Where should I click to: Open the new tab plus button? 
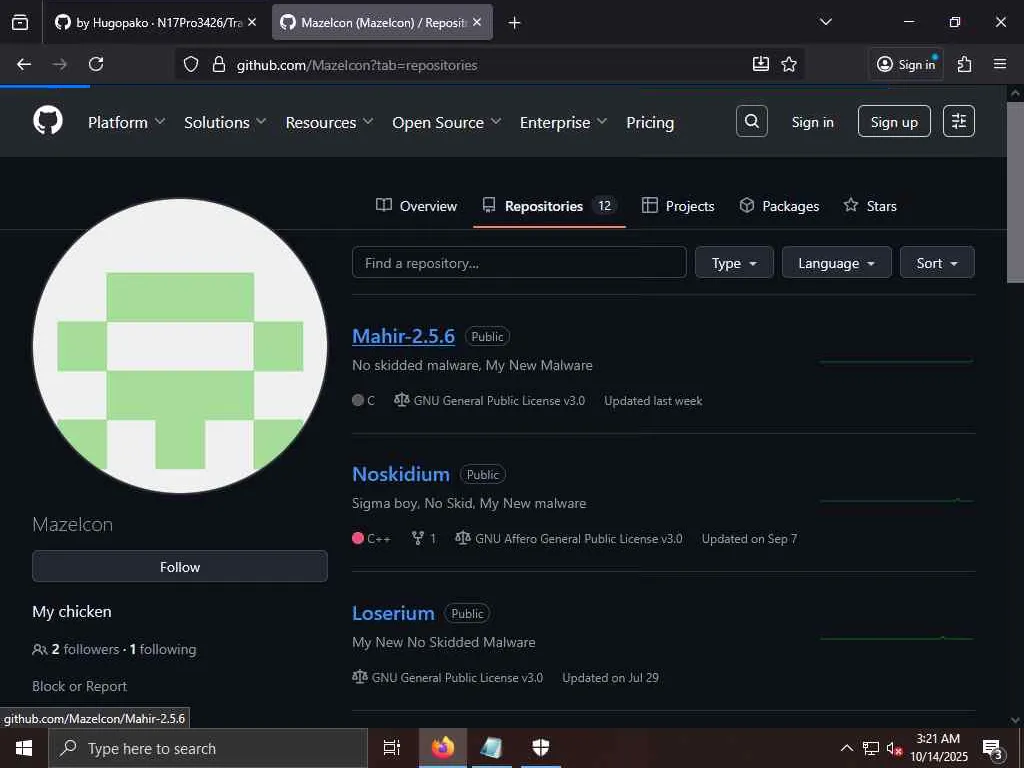(515, 23)
